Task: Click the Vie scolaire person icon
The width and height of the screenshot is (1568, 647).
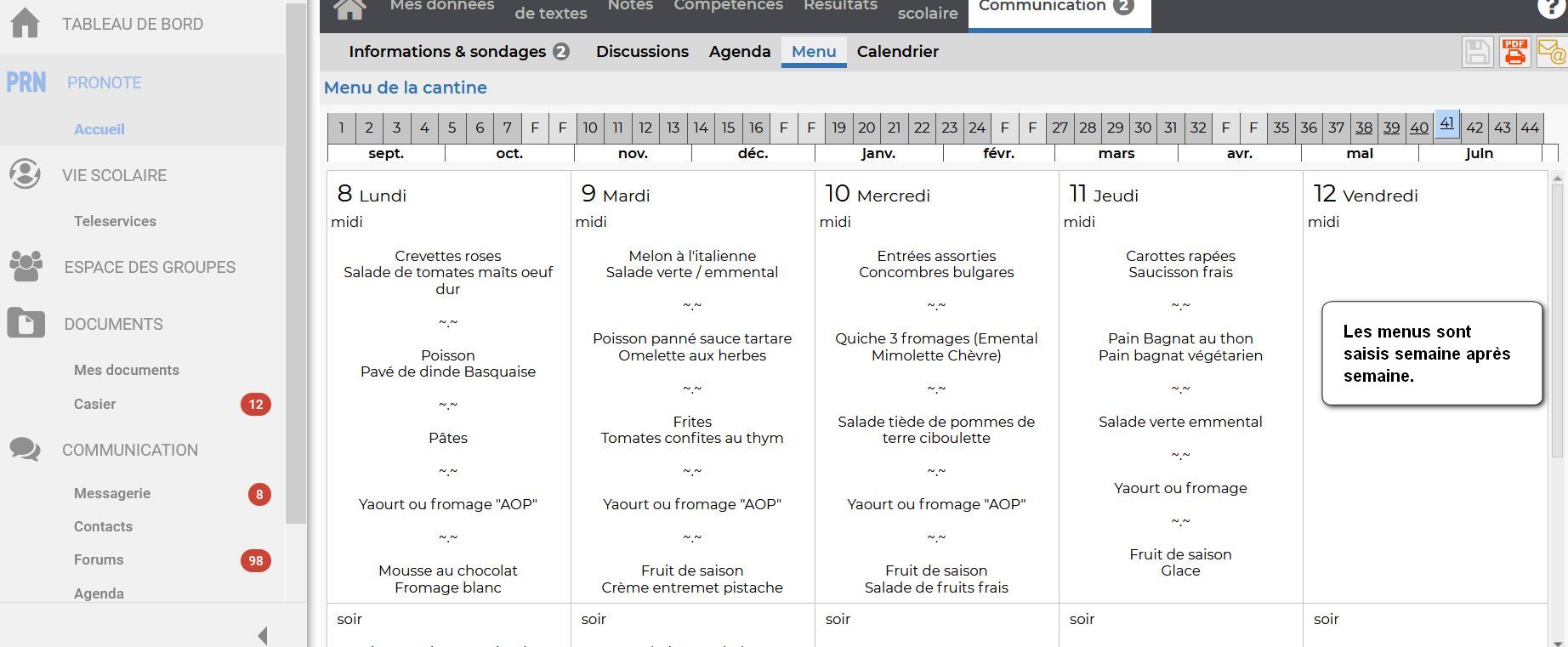Action: [x=25, y=174]
